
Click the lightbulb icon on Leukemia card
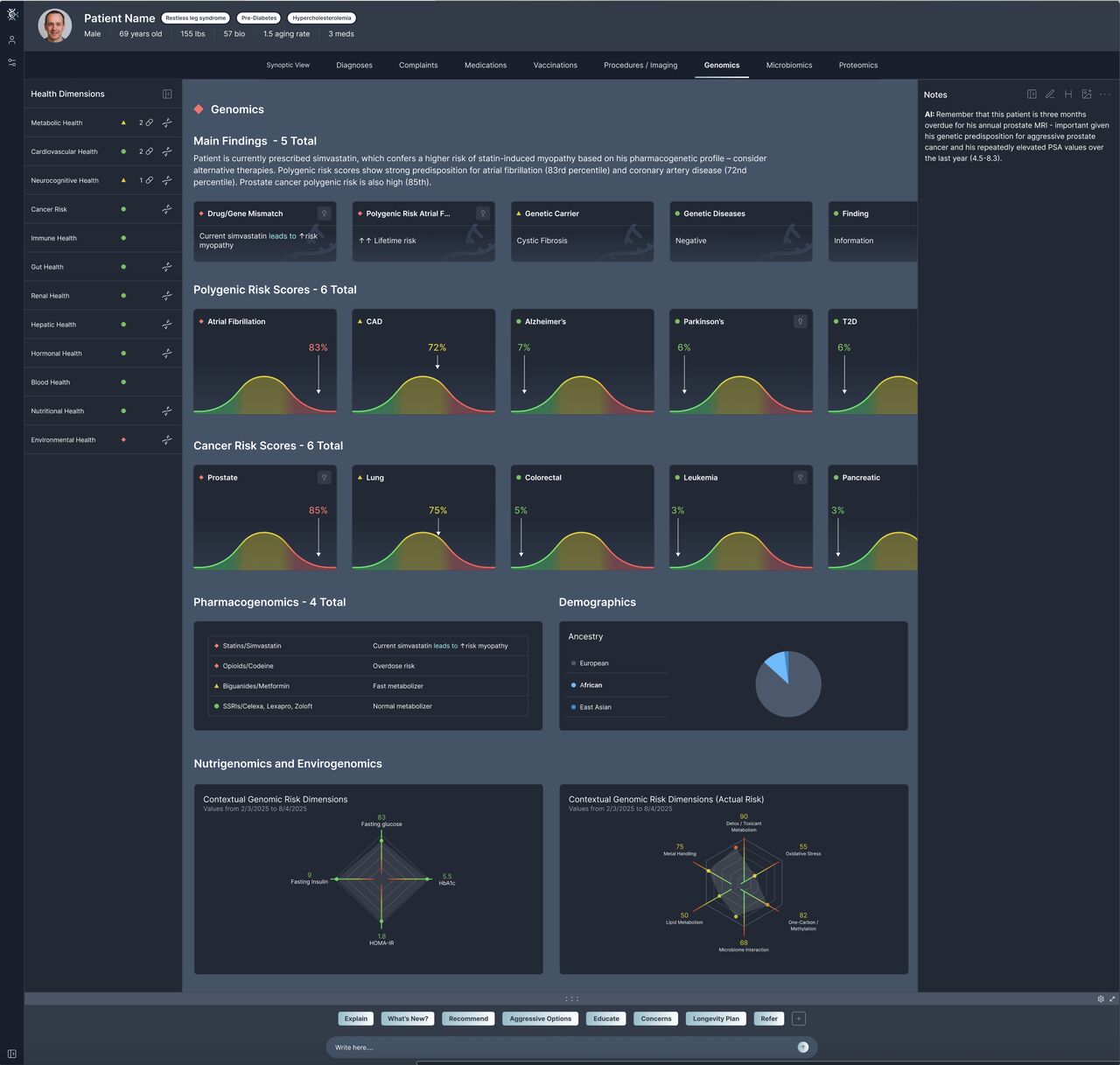[800, 478]
